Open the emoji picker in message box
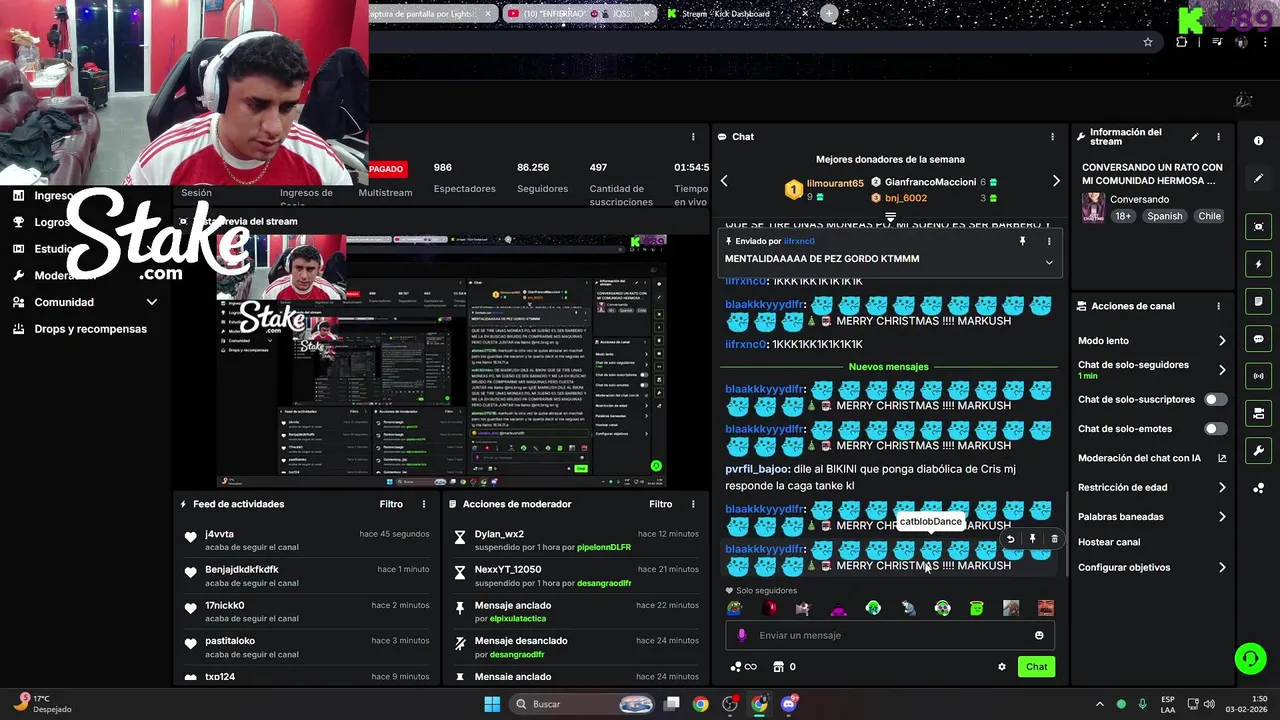Viewport: 1280px width, 720px height. pos(1039,635)
